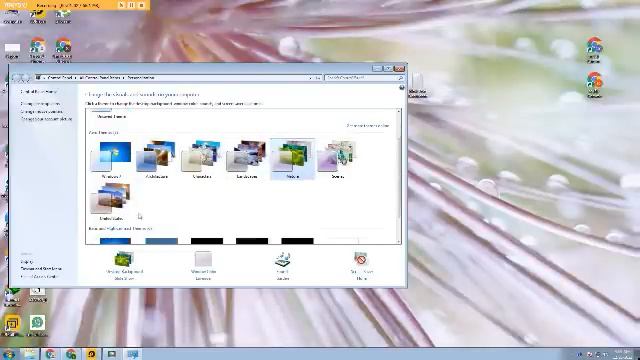Select the Nature theme
This screenshot has height=360, width=640.
click(293, 159)
